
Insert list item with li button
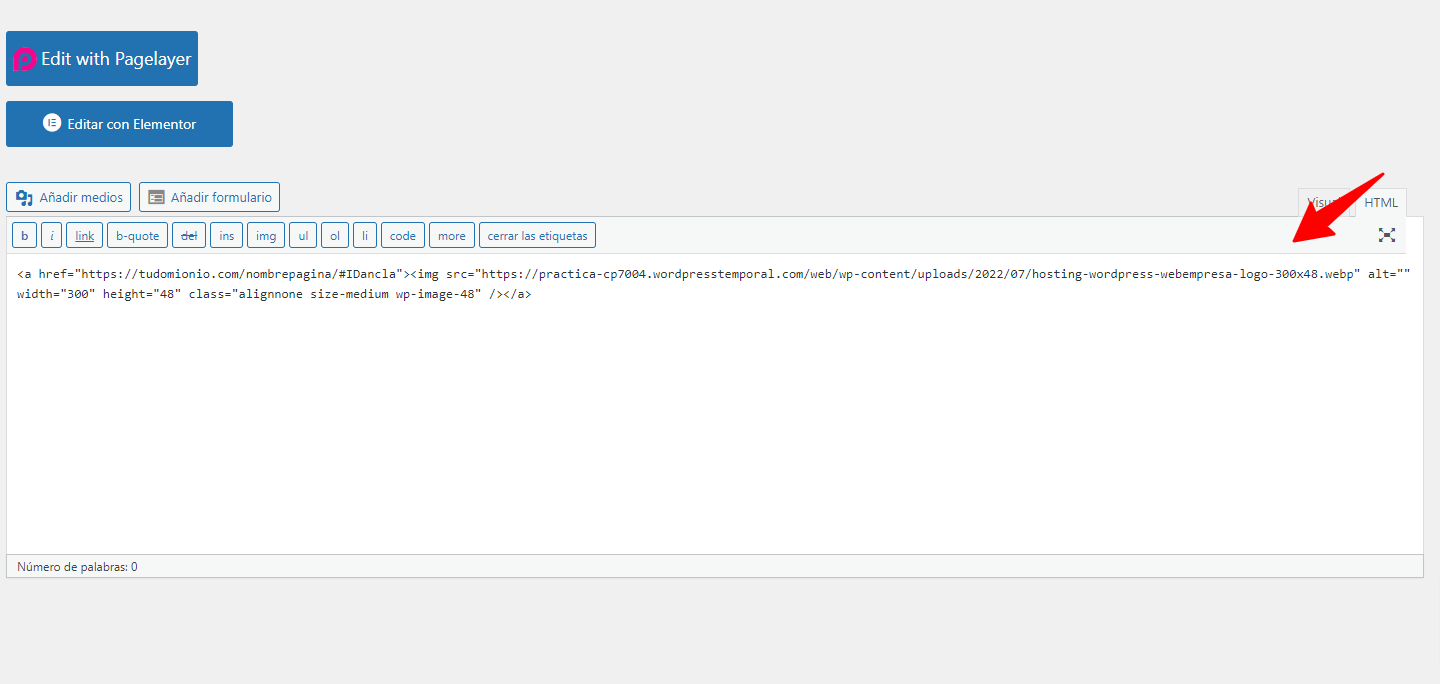[365, 236]
